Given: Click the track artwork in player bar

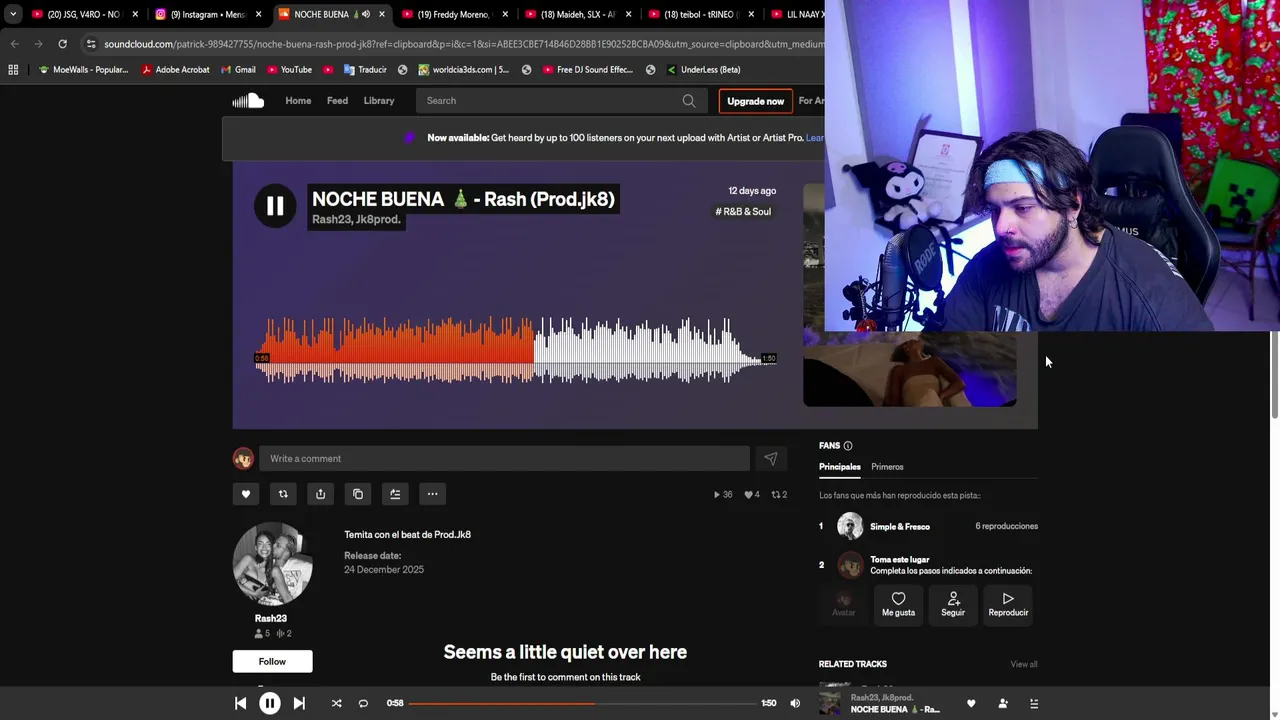Looking at the screenshot, I should tap(830, 702).
